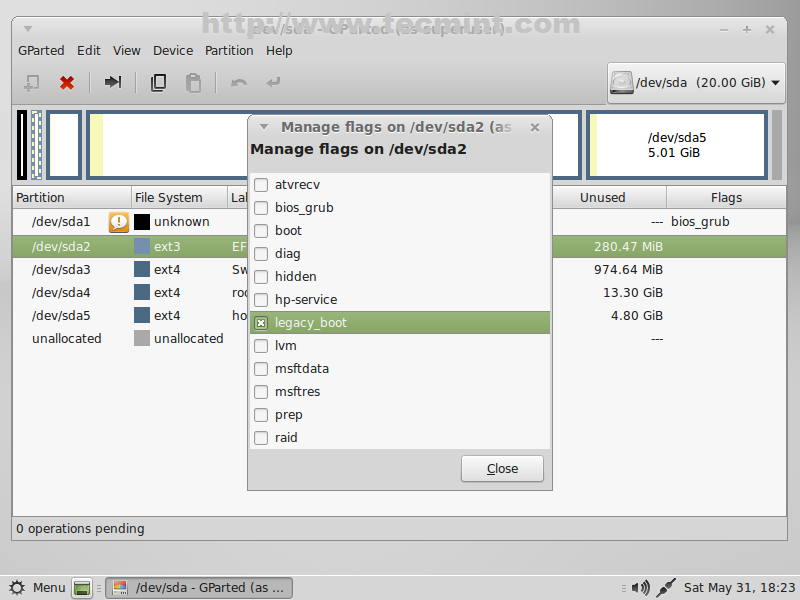The width and height of the screenshot is (800, 600).
Task: Check the boot flag
Action: pyautogui.click(x=261, y=231)
